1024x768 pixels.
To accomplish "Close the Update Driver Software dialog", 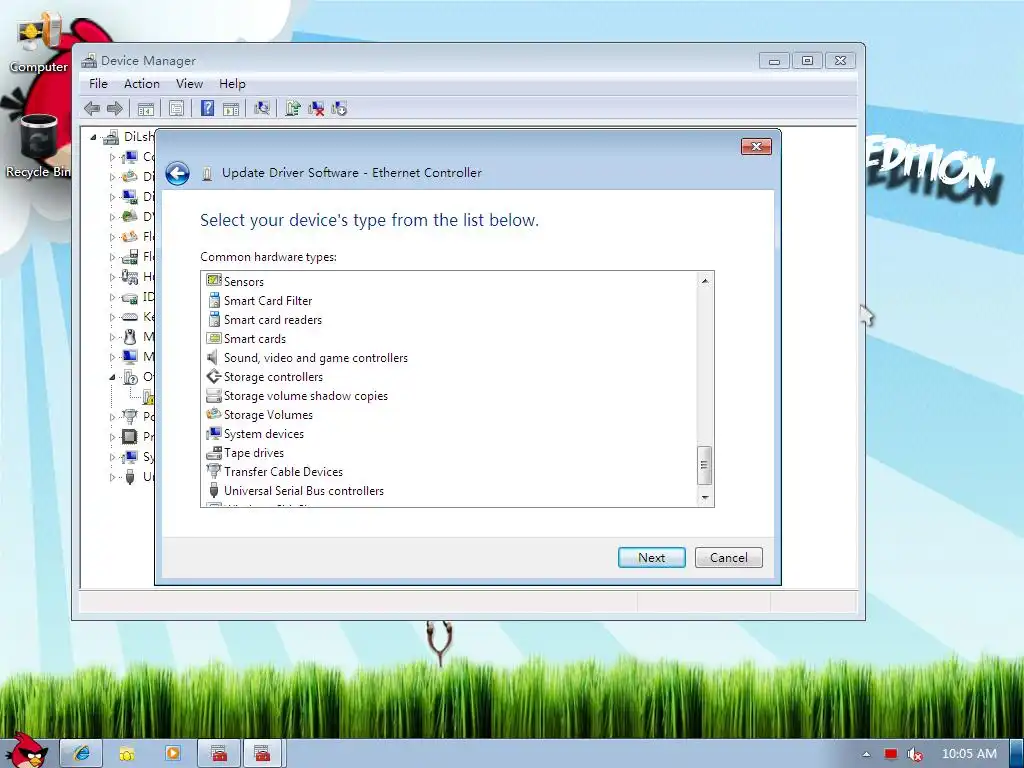I will (x=756, y=146).
